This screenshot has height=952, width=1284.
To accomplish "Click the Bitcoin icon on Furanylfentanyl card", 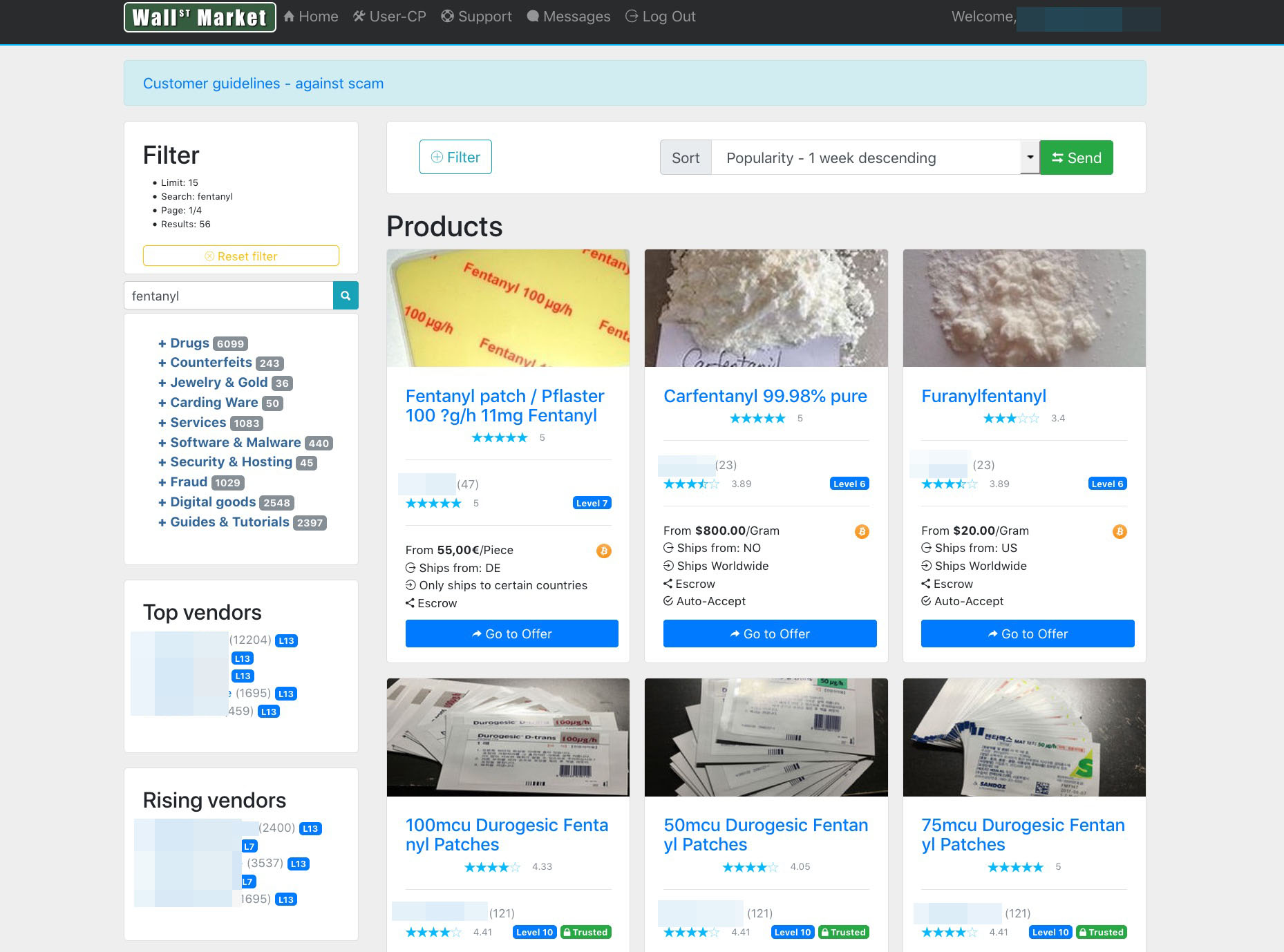I will (1120, 531).
